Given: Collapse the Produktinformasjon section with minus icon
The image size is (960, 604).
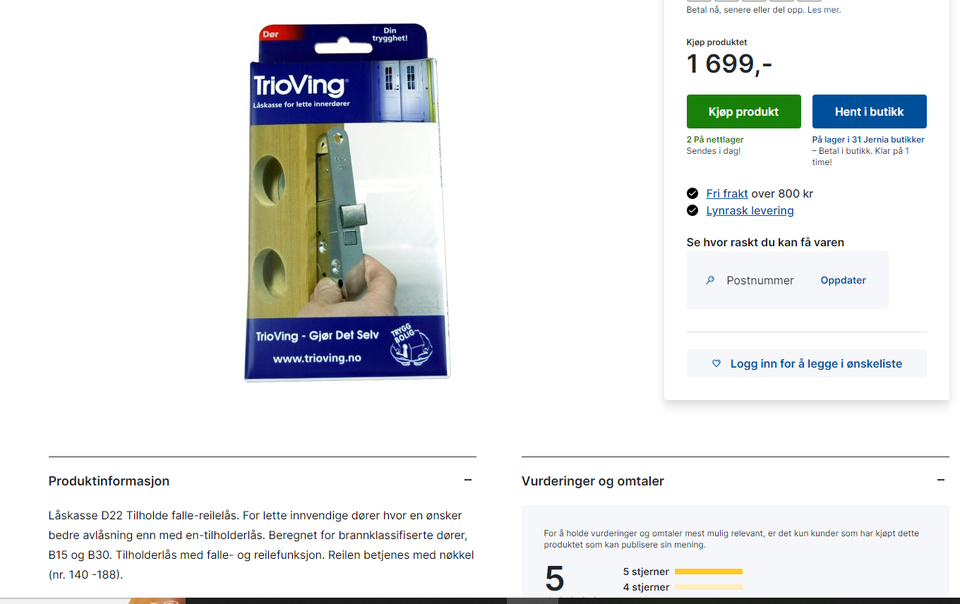Looking at the screenshot, I should click(x=468, y=480).
